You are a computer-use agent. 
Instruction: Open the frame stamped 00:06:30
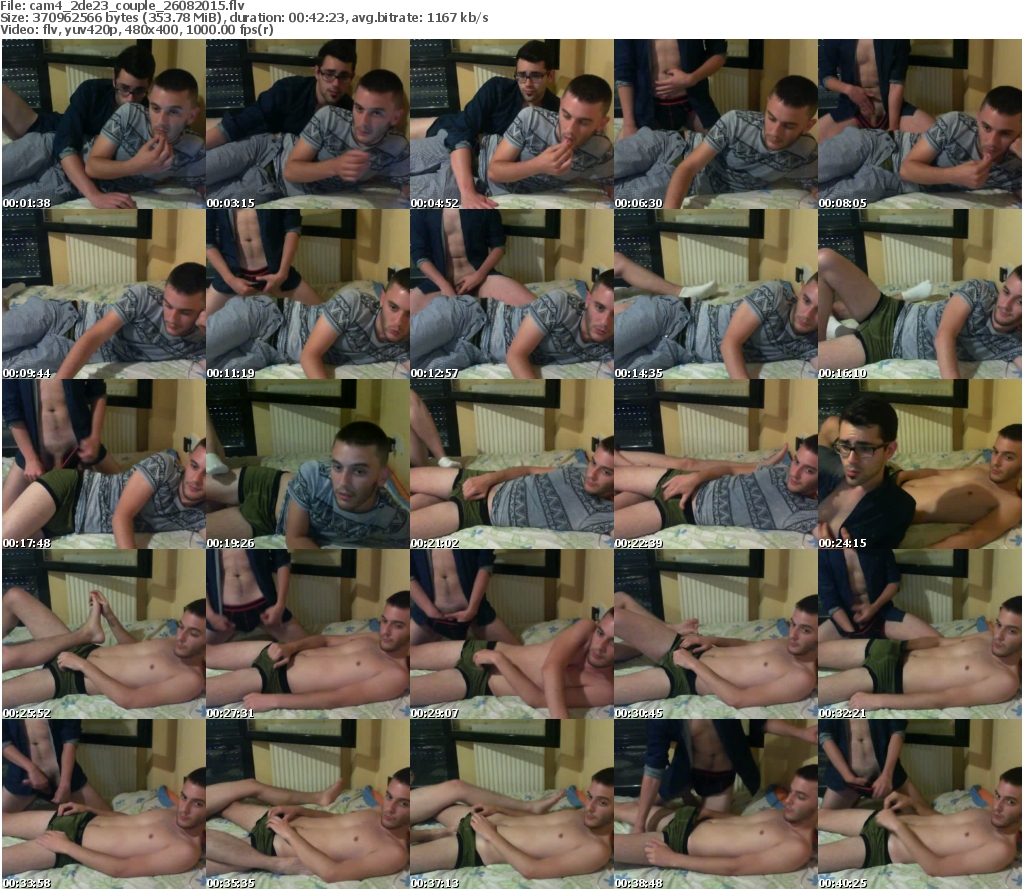716,124
